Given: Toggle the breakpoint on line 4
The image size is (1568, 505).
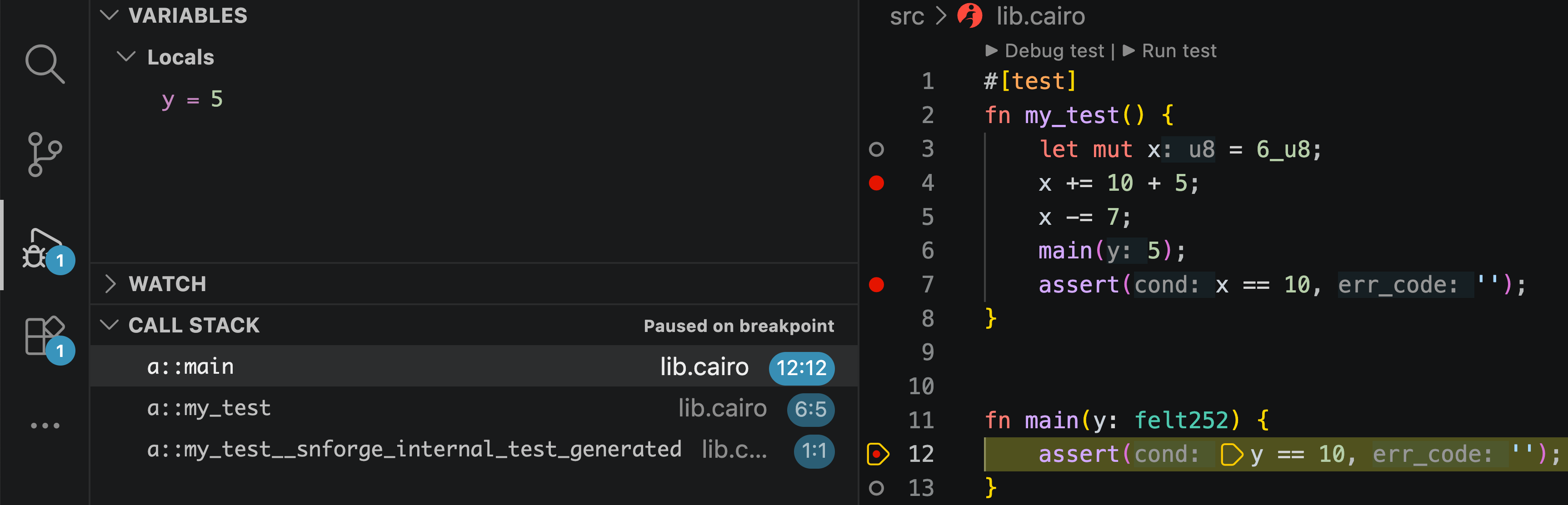Looking at the screenshot, I should click(877, 183).
